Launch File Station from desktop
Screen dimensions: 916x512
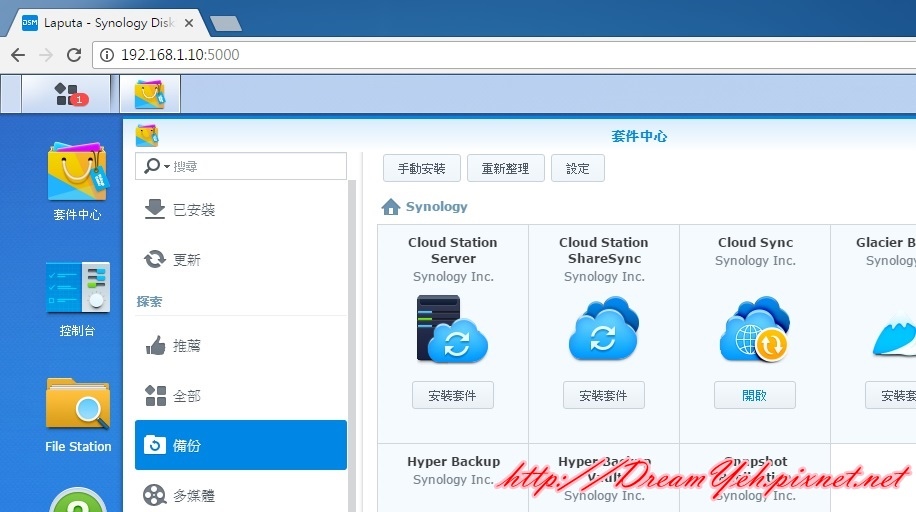pos(78,416)
